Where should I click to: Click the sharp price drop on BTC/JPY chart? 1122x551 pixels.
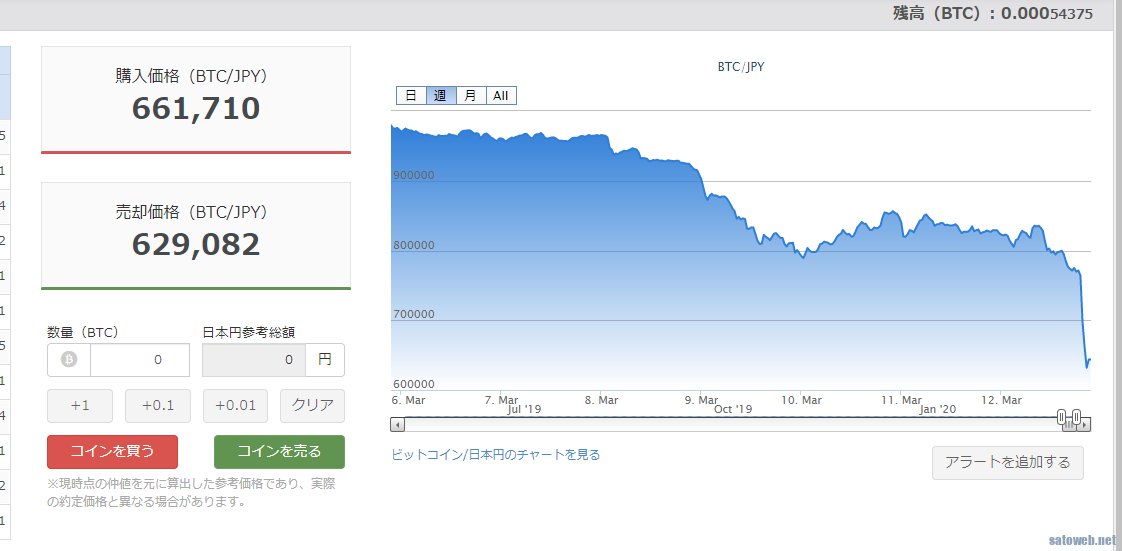click(1083, 320)
